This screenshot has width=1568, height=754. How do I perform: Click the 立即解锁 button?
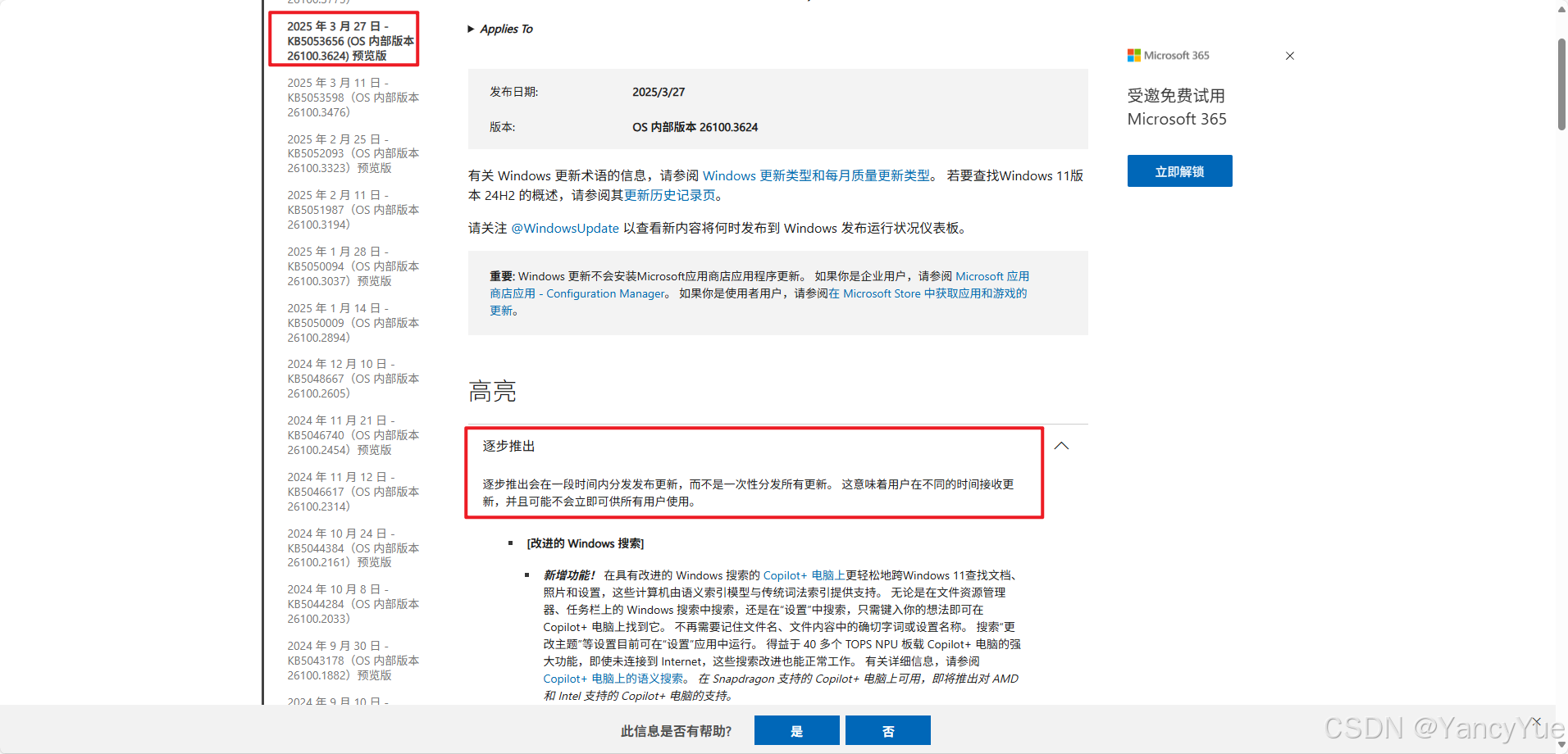[1179, 171]
